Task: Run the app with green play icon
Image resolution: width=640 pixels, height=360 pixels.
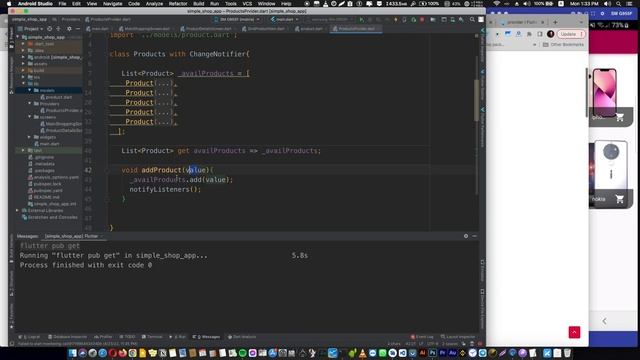Action: [361, 19]
